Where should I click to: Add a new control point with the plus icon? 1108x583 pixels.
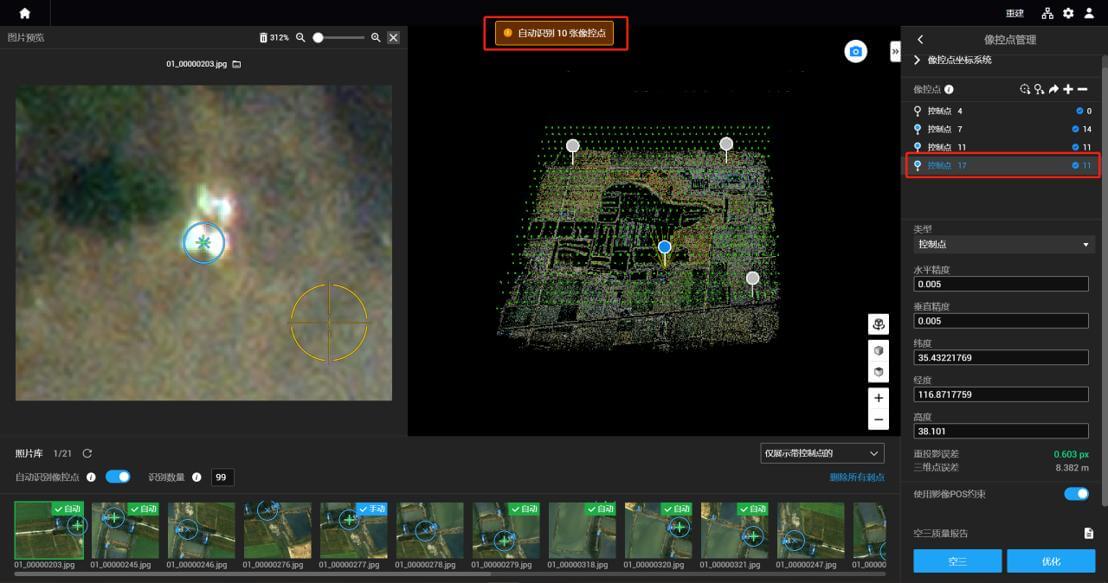(x=1068, y=89)
